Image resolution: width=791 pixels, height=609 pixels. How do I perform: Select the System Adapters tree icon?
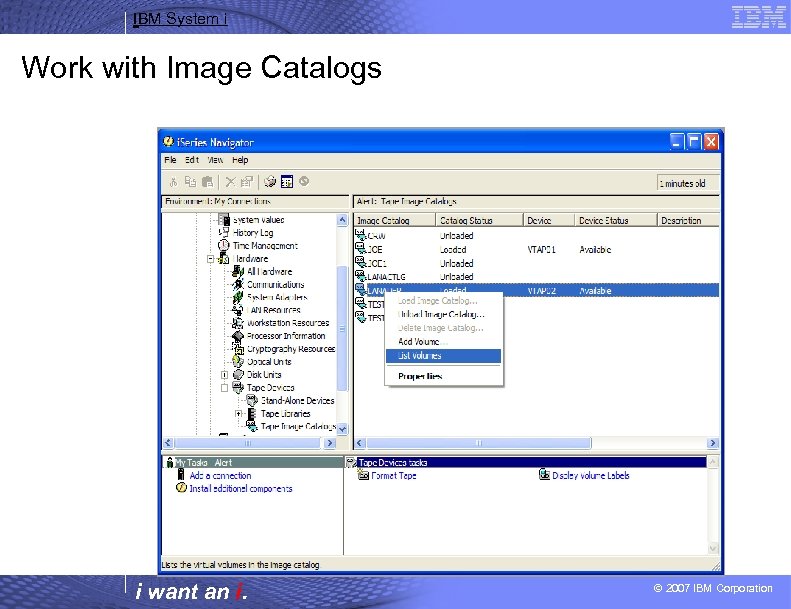pos(238,297)
